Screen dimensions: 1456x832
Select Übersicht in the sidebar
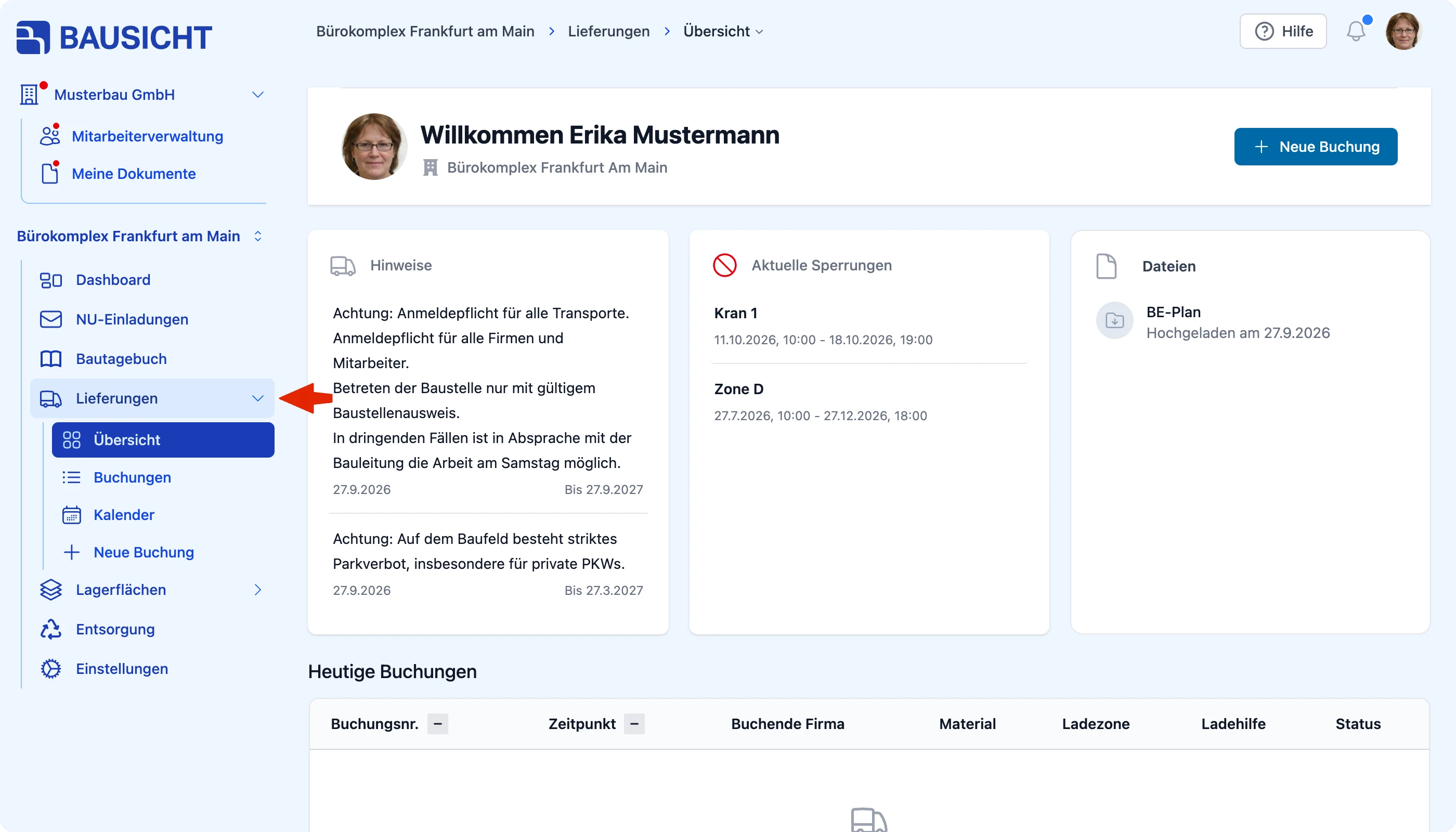click(163, 439)
